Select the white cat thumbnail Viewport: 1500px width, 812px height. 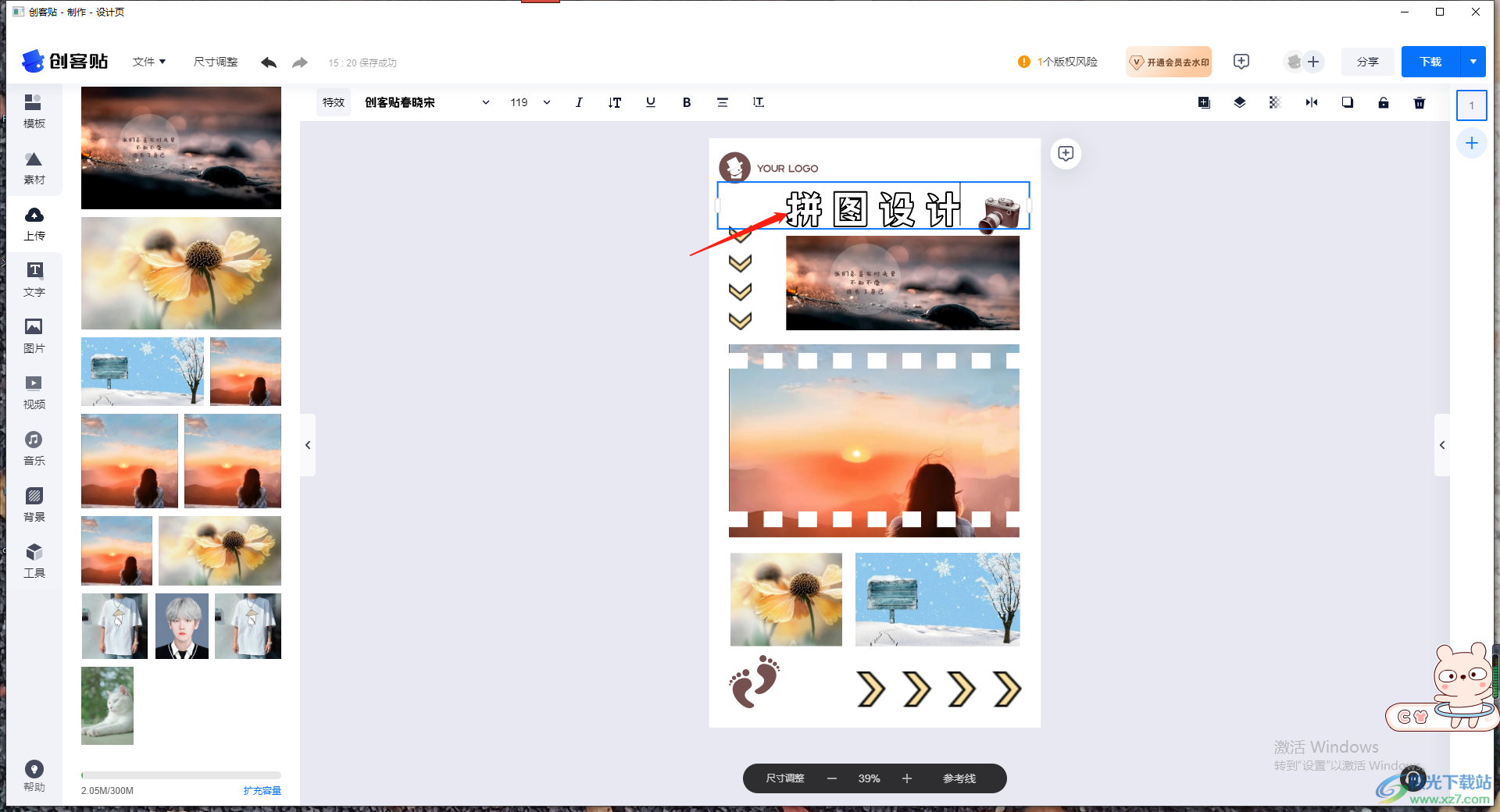107,706
